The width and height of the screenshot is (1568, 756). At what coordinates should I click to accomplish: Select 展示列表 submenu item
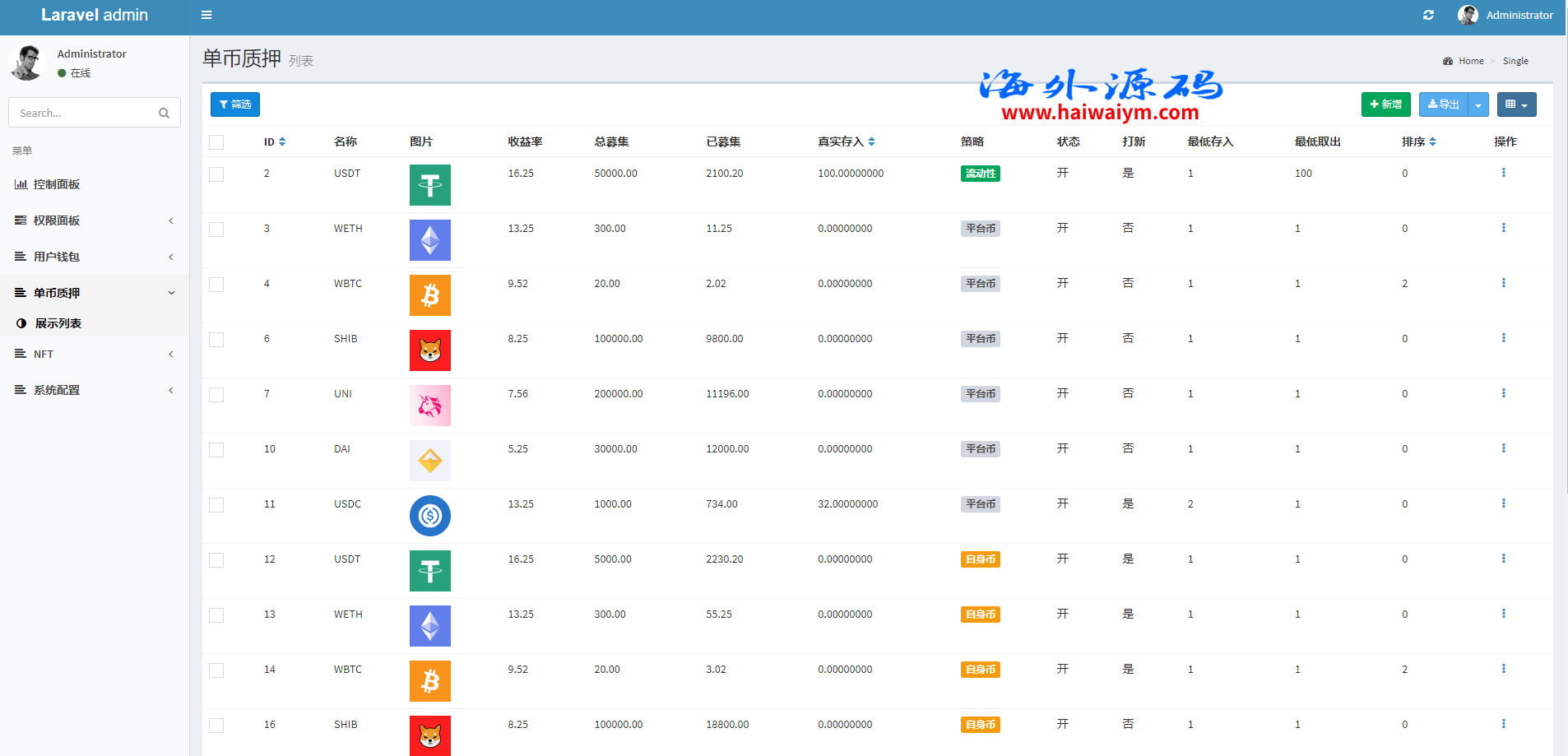click(x=58, y=323)
